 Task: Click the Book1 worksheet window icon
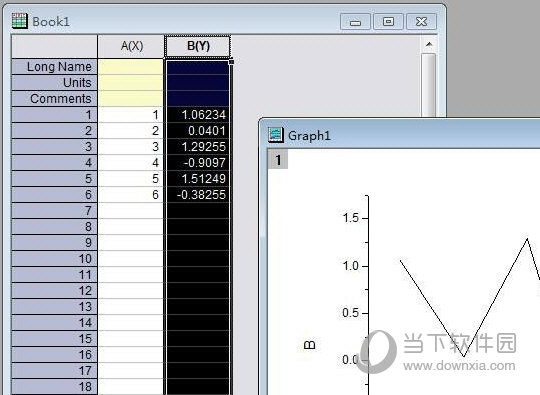(19, 21)
